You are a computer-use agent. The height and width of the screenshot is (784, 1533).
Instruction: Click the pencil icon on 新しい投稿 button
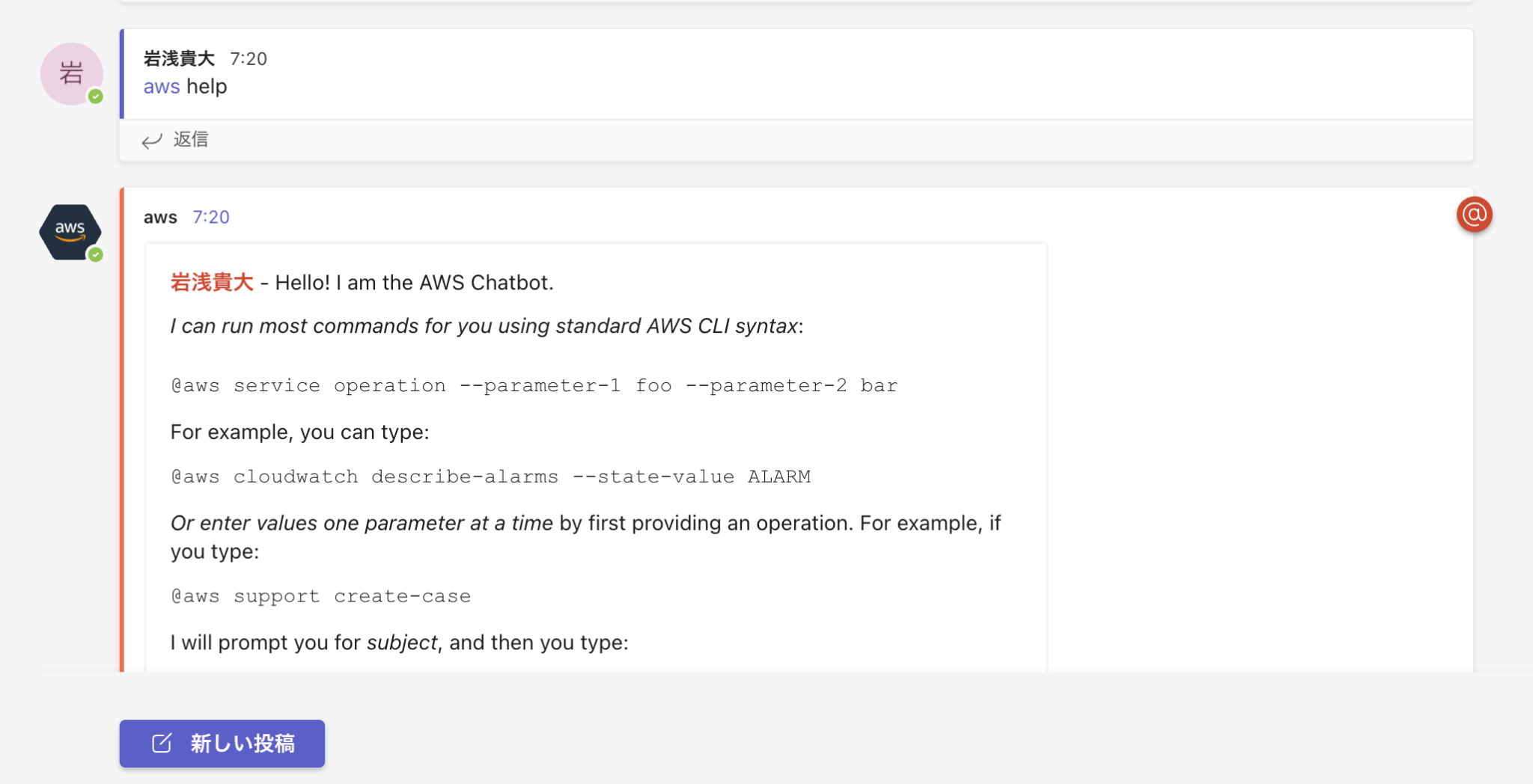161,743
